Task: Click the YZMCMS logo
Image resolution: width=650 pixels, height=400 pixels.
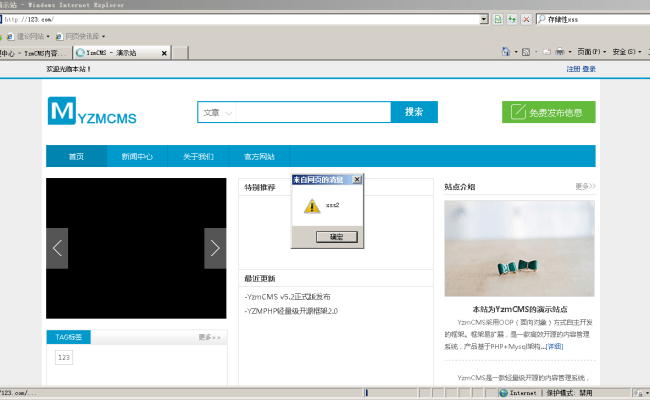Action: pos(92,111)
